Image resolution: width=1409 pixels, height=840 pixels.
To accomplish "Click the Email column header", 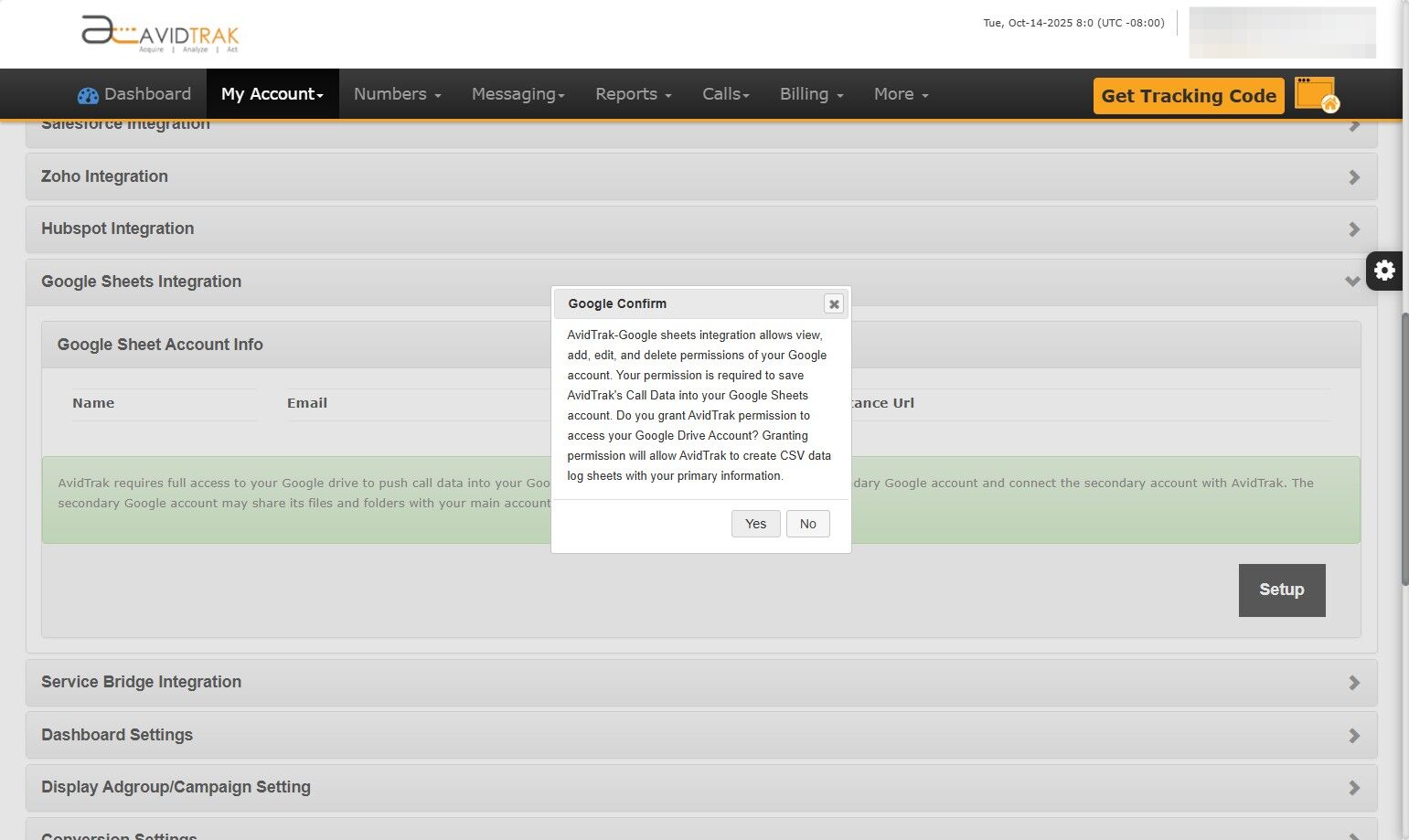I will [x=307, y=403].
